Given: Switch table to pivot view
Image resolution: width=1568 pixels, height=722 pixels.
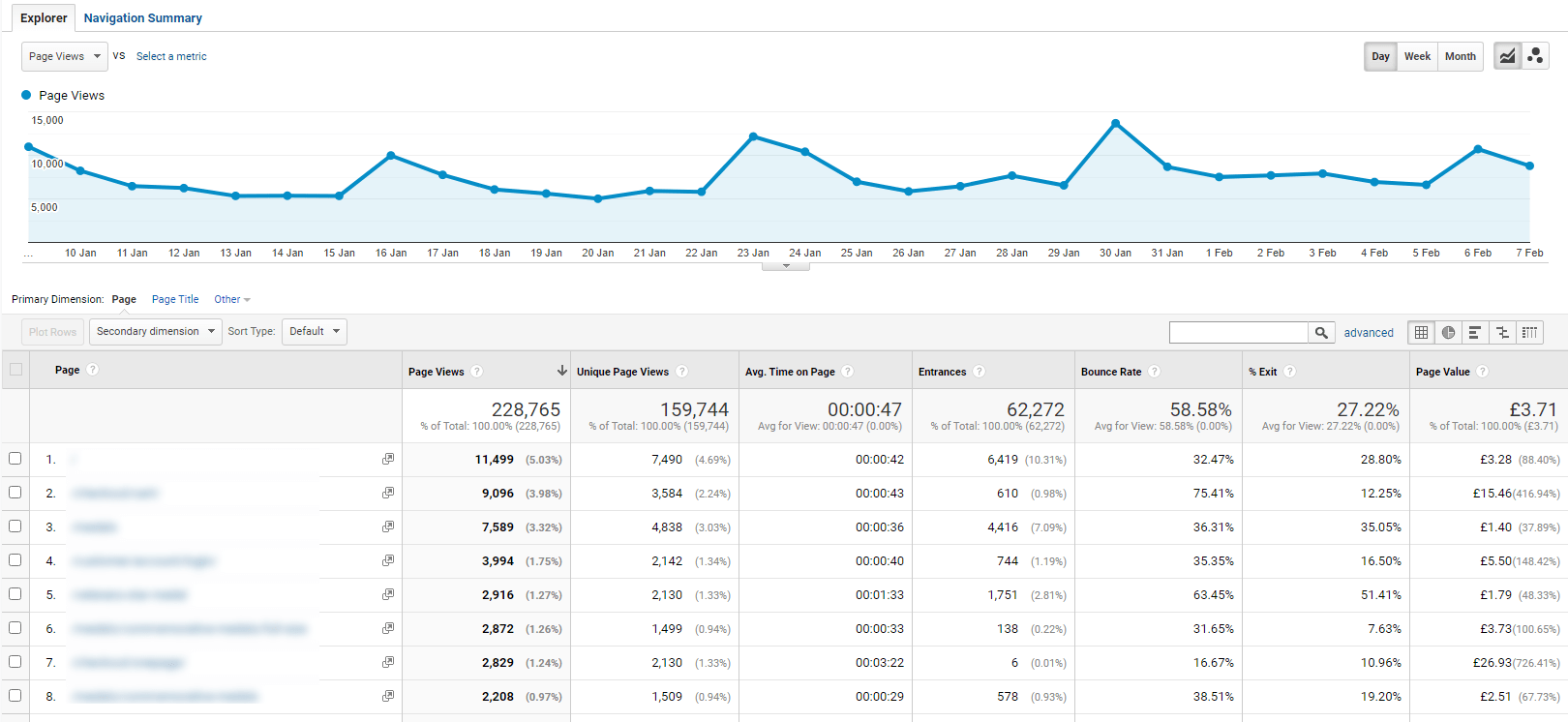Looking at the screenshot, I should point(1529,332).
